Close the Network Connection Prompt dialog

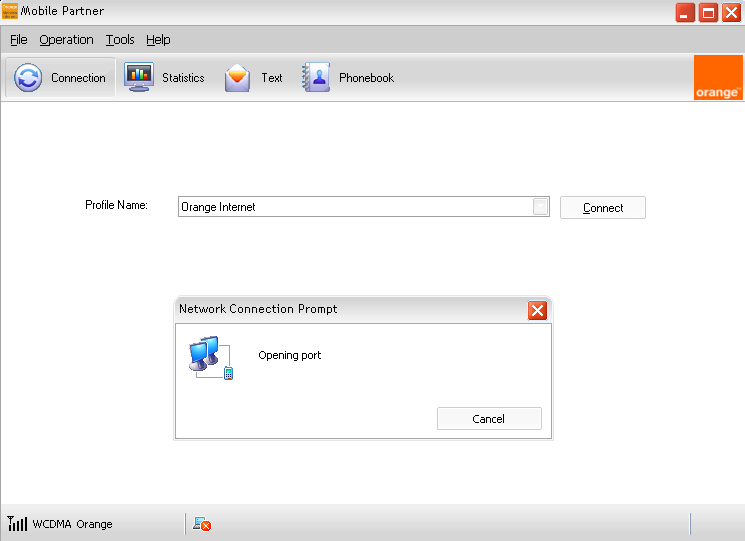(537, 311)
